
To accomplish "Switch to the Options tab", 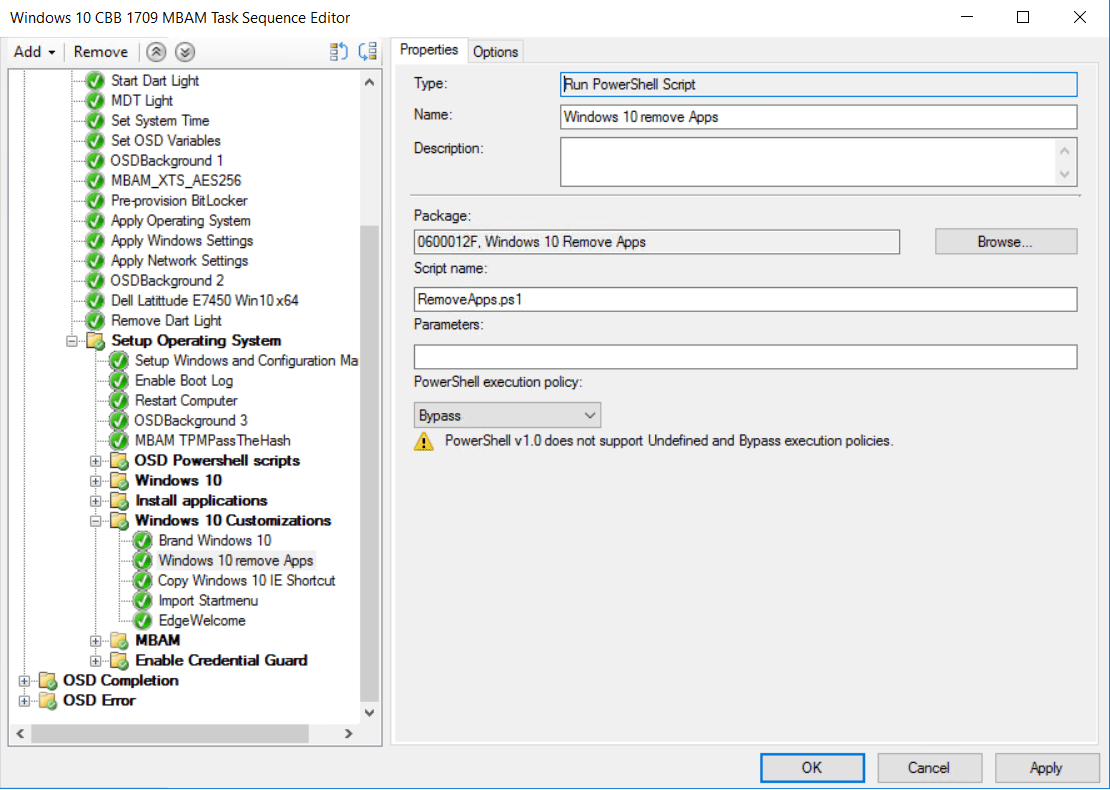I will point(495,50).
